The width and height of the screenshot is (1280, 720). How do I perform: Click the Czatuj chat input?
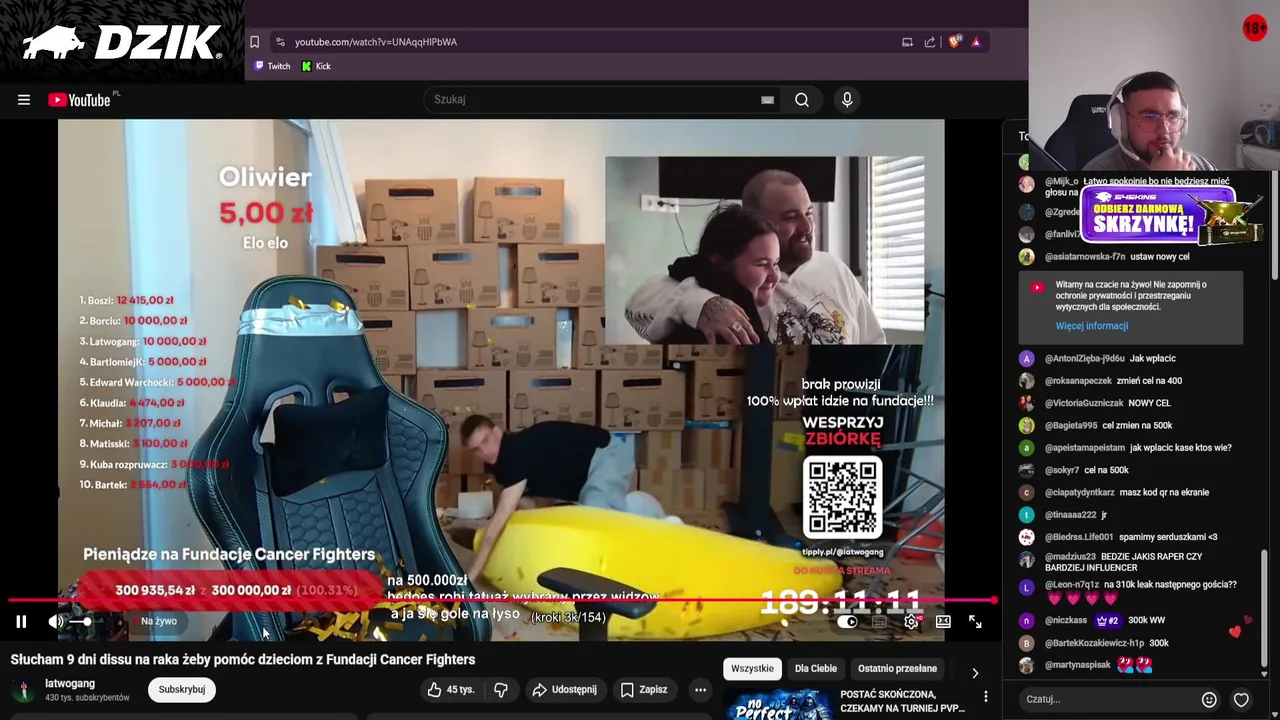[1108, 699]
